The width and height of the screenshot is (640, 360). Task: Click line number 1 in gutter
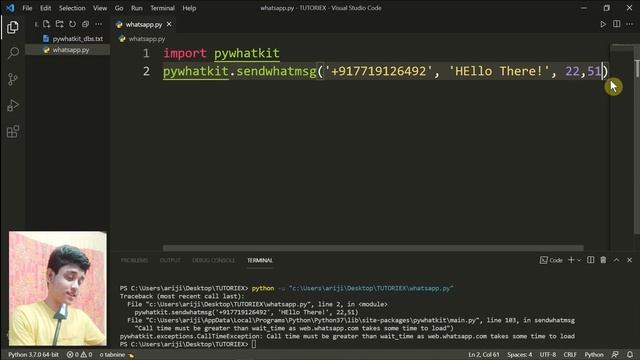(146, 53)
